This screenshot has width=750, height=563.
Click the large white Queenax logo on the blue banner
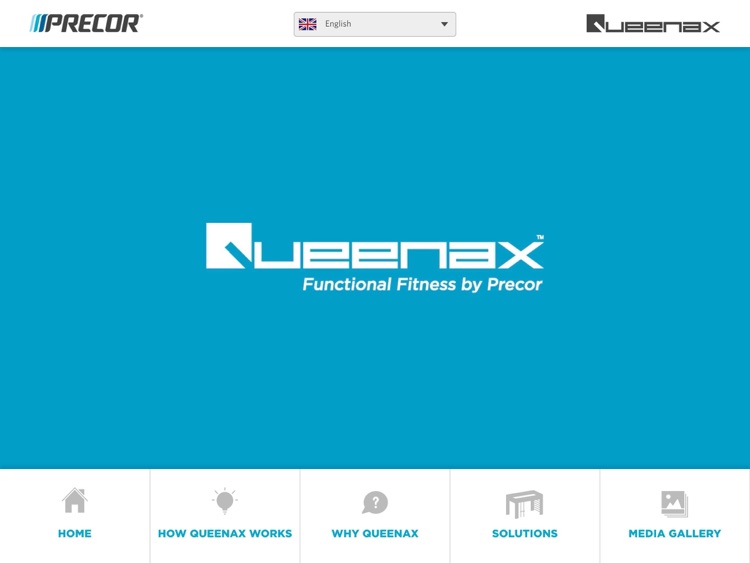point(375,246)
